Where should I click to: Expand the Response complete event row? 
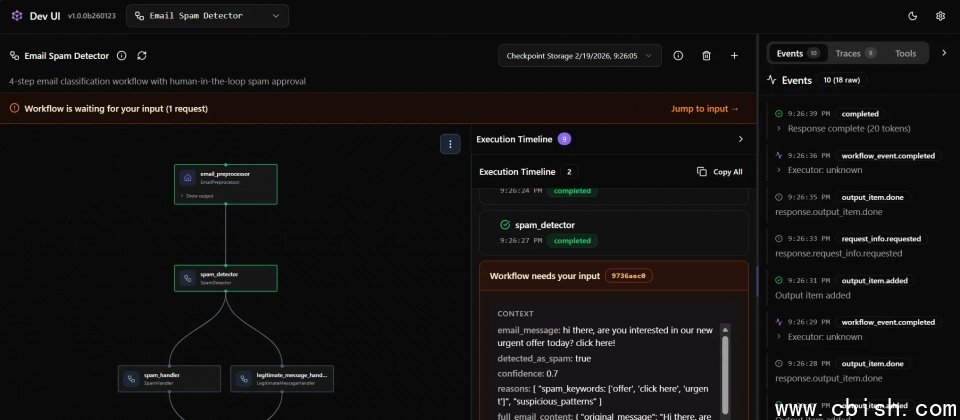pyautogui.click(x=779, y=128)
